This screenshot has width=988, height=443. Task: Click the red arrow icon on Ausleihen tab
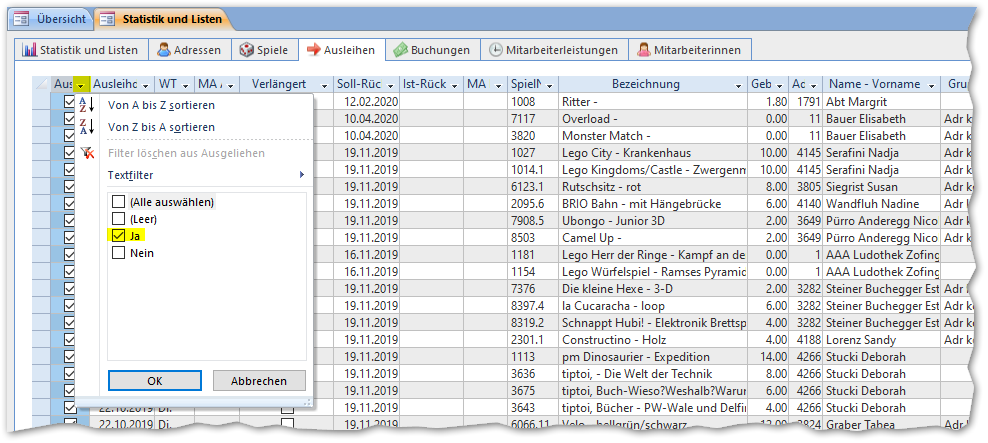313,50
